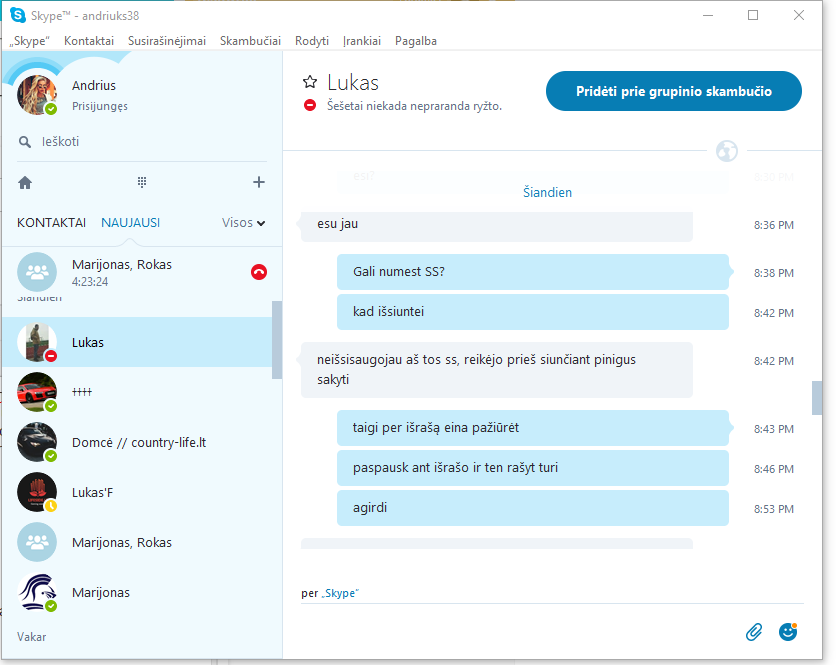Image resolution: width=836 pixels, height=665 pixels.
Task: Open Andrius's profile picture
Action: point(37,94)
